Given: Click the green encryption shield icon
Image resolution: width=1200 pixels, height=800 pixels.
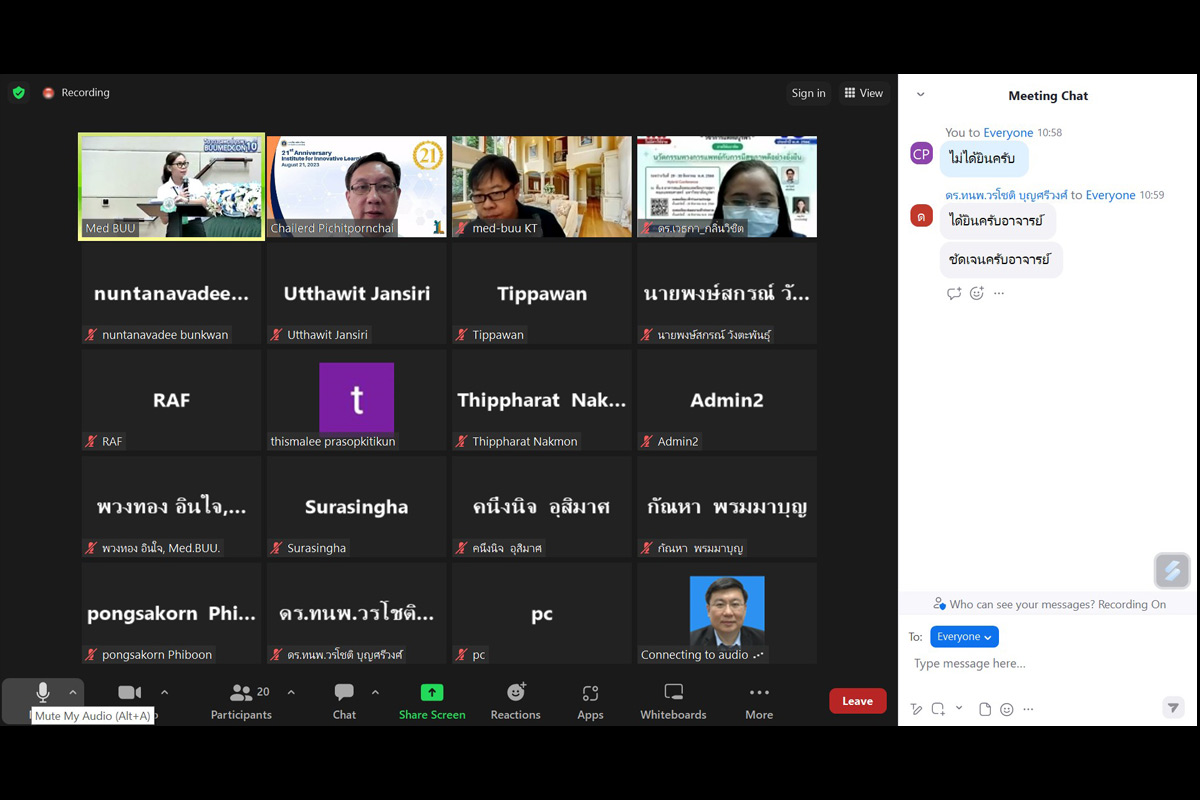Looking at the screenshot, I should pyautogui.click(x=19, y=93).
